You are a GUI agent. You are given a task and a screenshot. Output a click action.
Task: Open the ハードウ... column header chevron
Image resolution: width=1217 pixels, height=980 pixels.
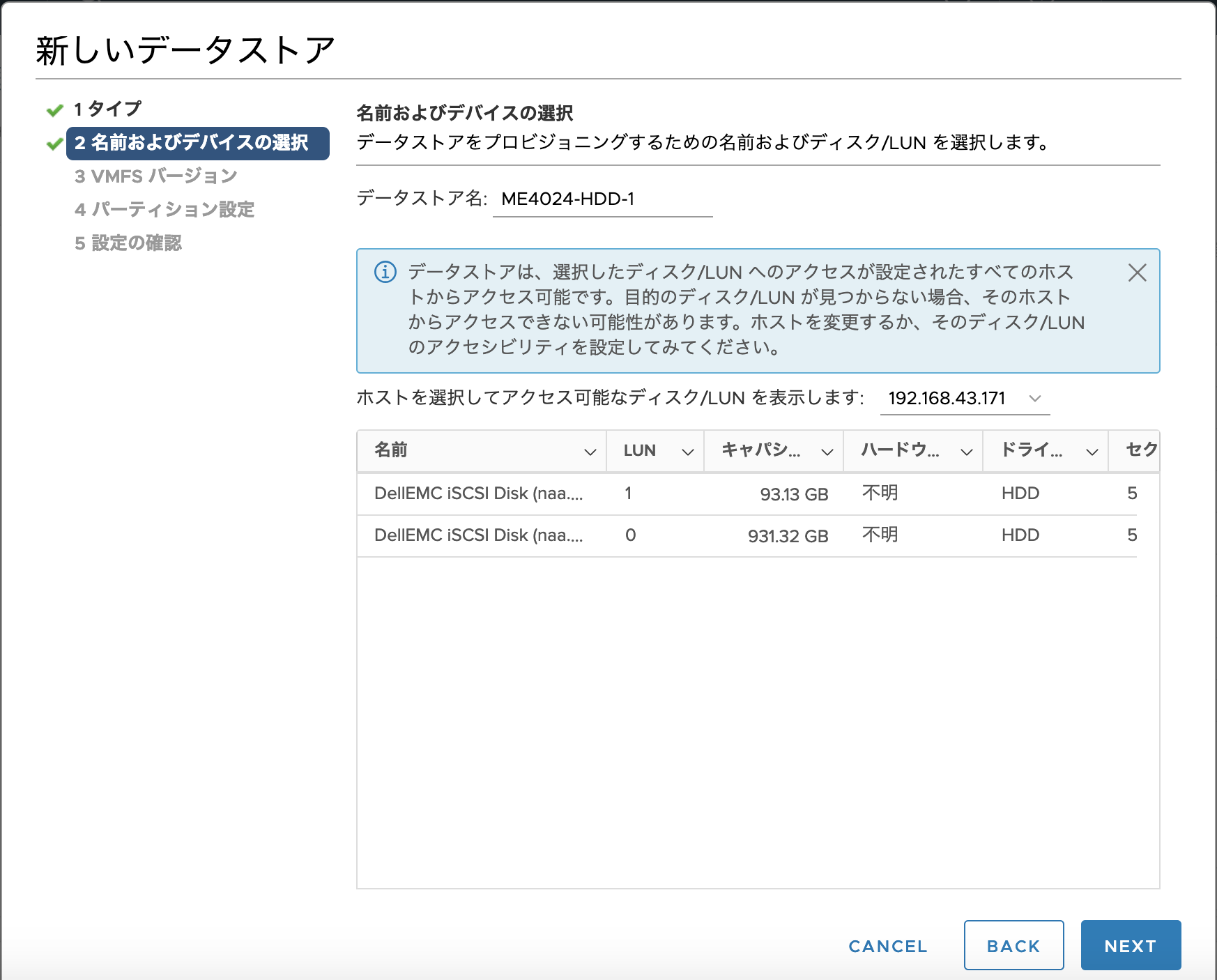pyautogui.click(x=966, y=452)
